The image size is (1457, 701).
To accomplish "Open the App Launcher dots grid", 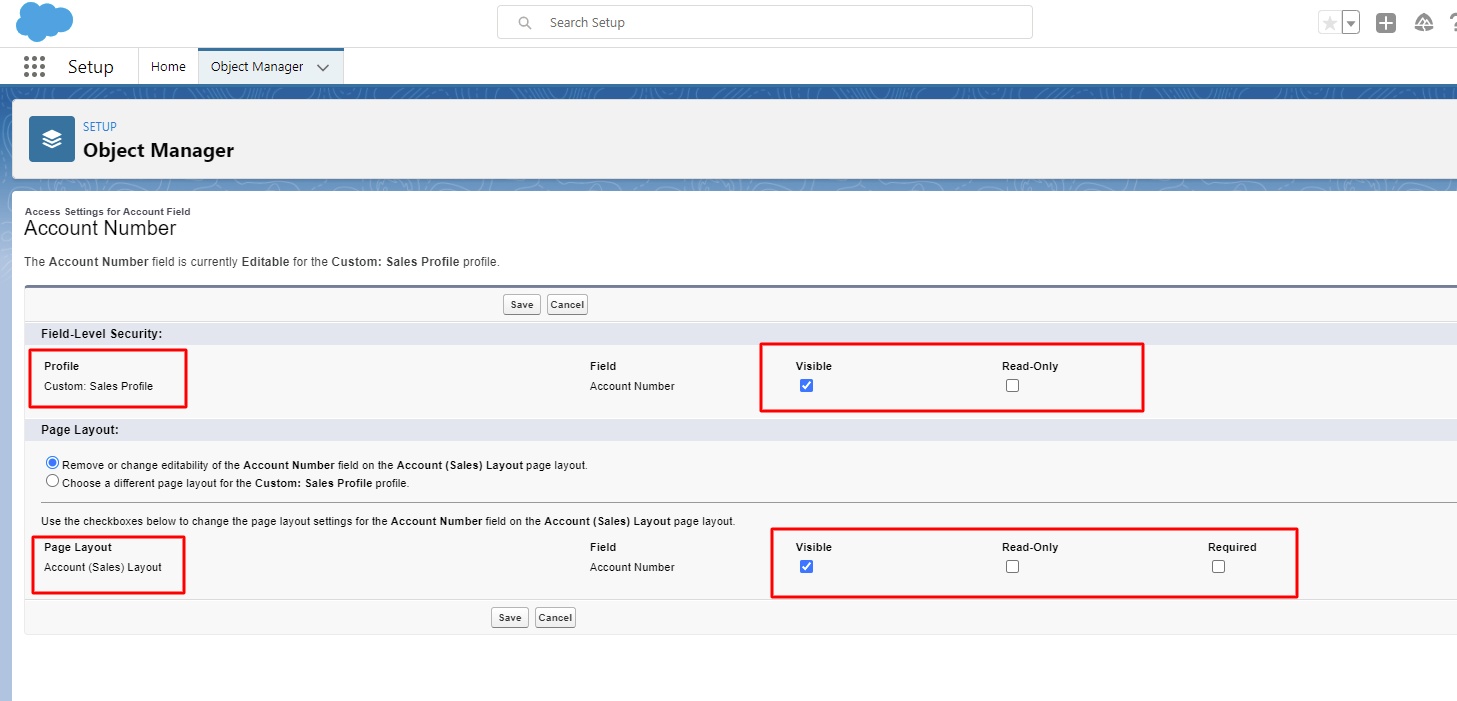I will pyautogui.click(x=34, y=67).
